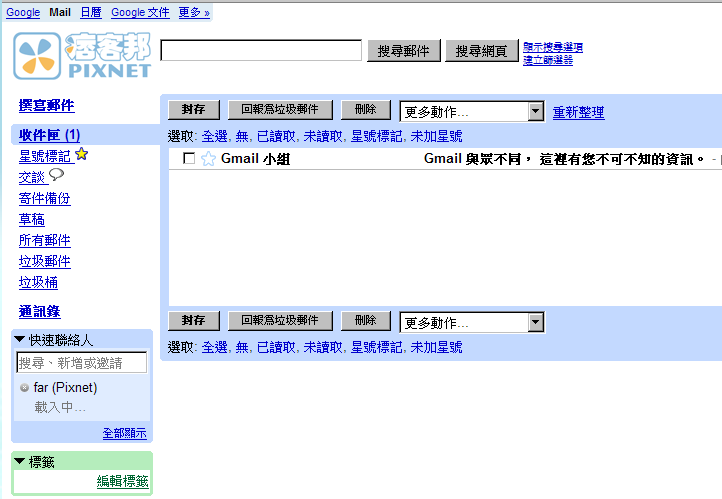Star the Gmail 小組 message
This screenshot has width=722, height=499.
tap(208, 159)
